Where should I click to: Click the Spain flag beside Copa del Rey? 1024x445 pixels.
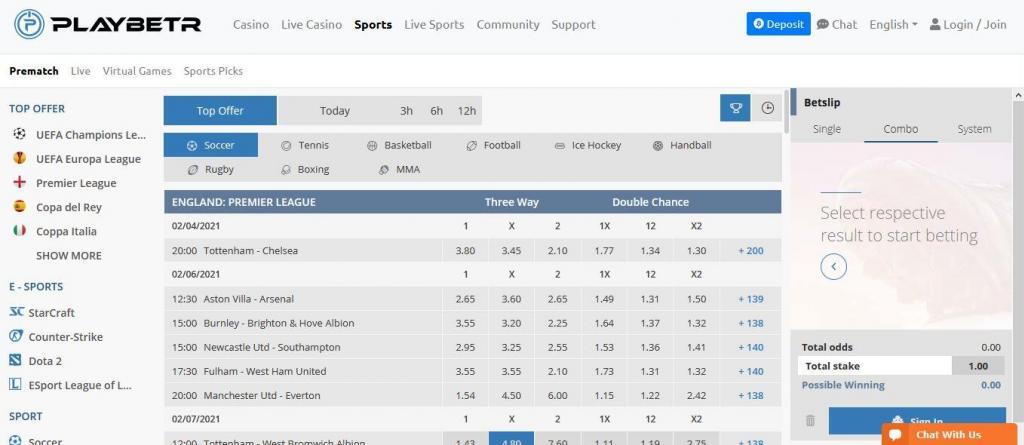coord(20,206)
